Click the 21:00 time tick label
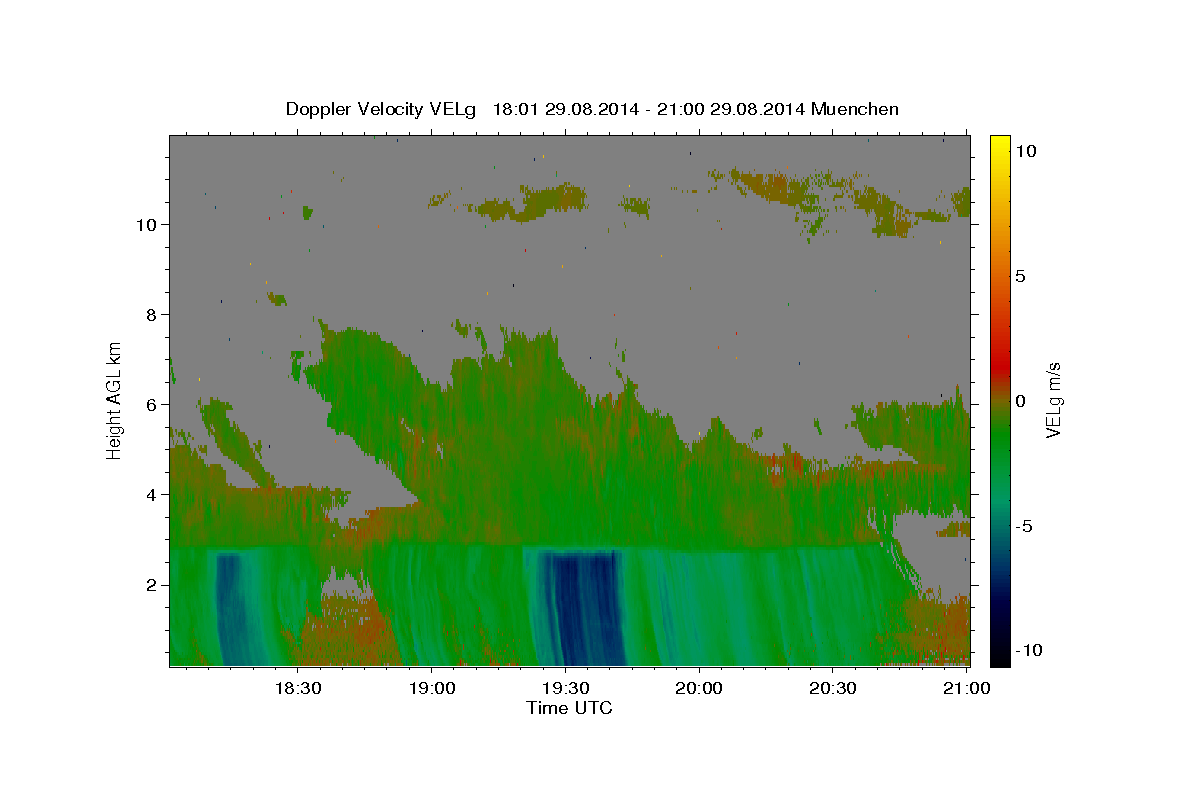 [965, 688]
